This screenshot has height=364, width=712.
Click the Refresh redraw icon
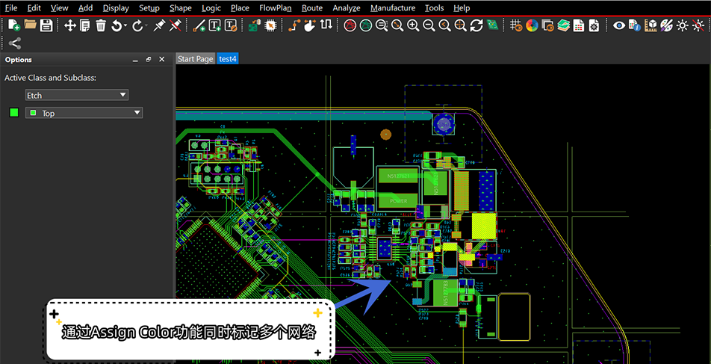[x=476, y=25]
